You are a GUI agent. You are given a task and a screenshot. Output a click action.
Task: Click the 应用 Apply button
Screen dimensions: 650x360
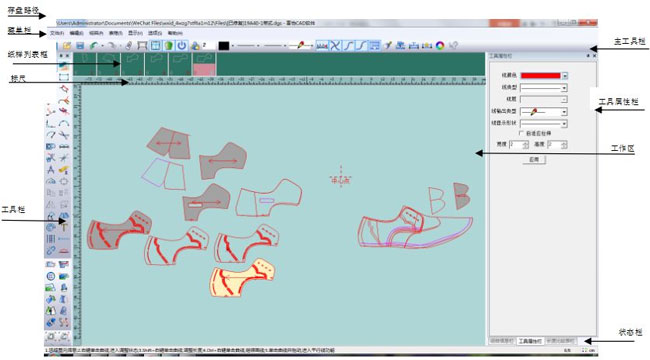[534, 159]
